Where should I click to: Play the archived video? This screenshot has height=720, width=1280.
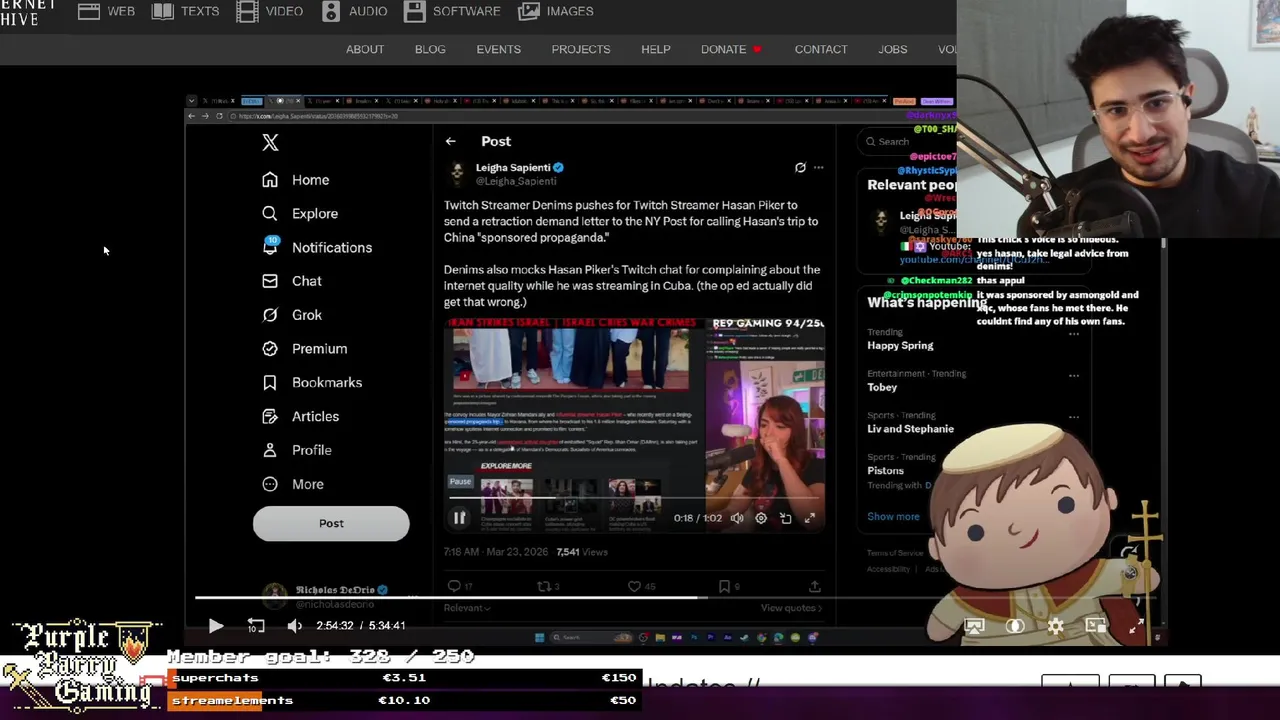tap(216, 626)
